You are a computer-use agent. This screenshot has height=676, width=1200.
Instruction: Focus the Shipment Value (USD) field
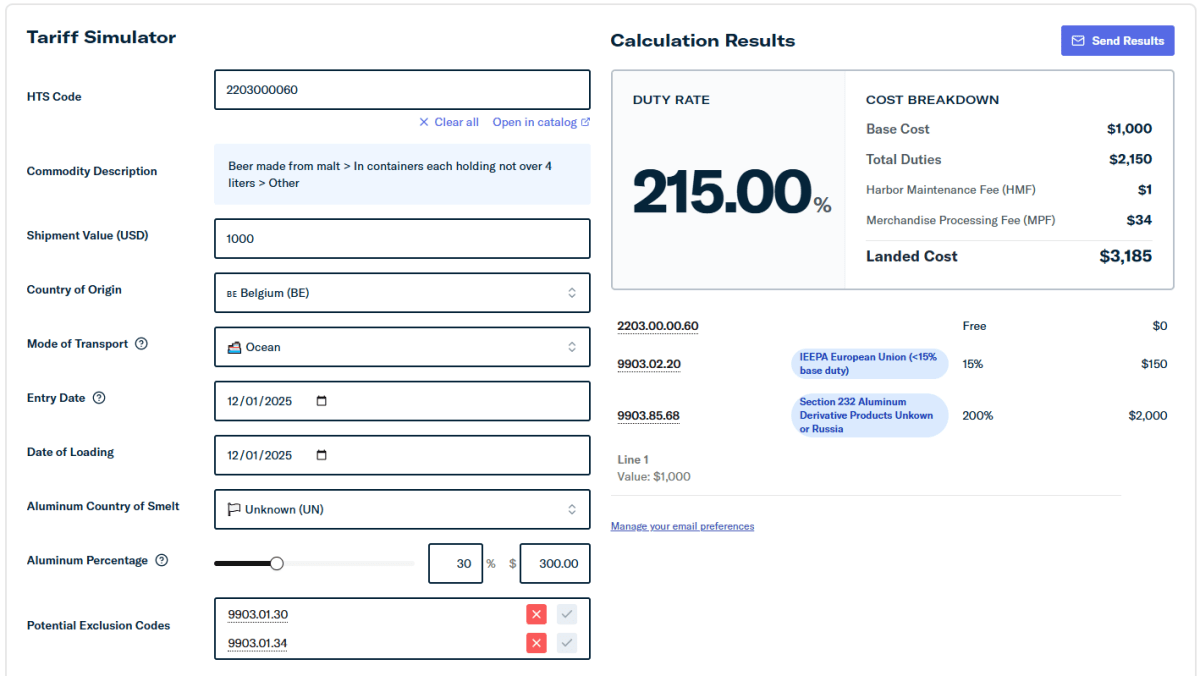[402, 239]
